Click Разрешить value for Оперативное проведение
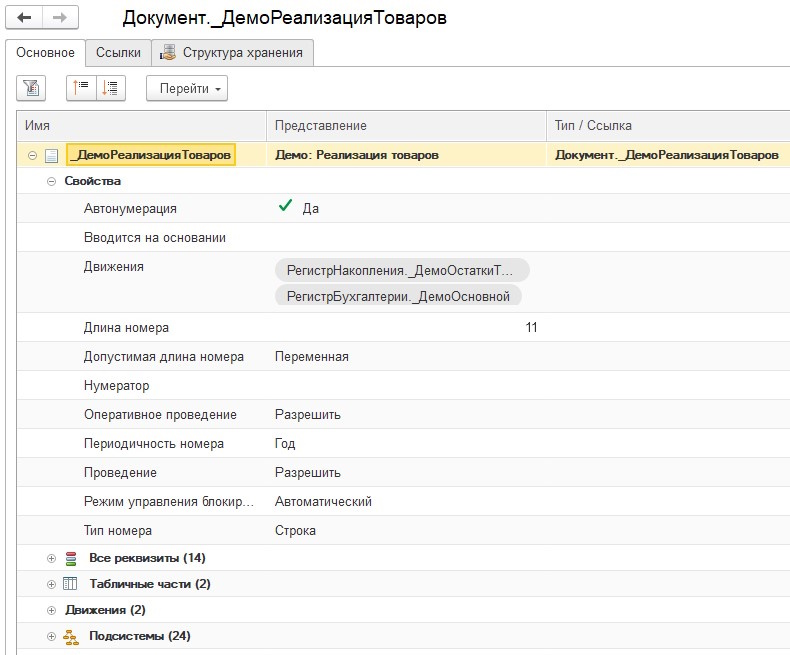Screen dimensions: 790x655 [308, 415]
